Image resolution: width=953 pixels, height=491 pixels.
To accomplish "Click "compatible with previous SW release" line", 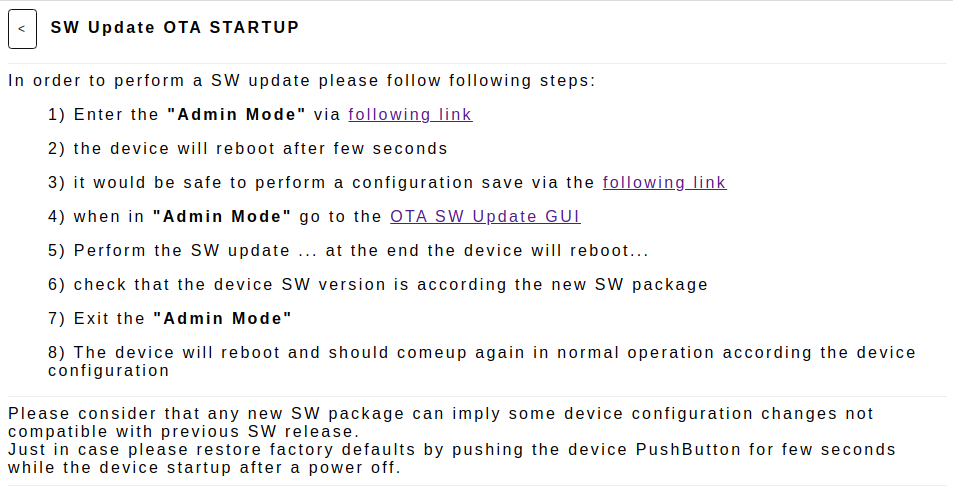I will point(184,431).
